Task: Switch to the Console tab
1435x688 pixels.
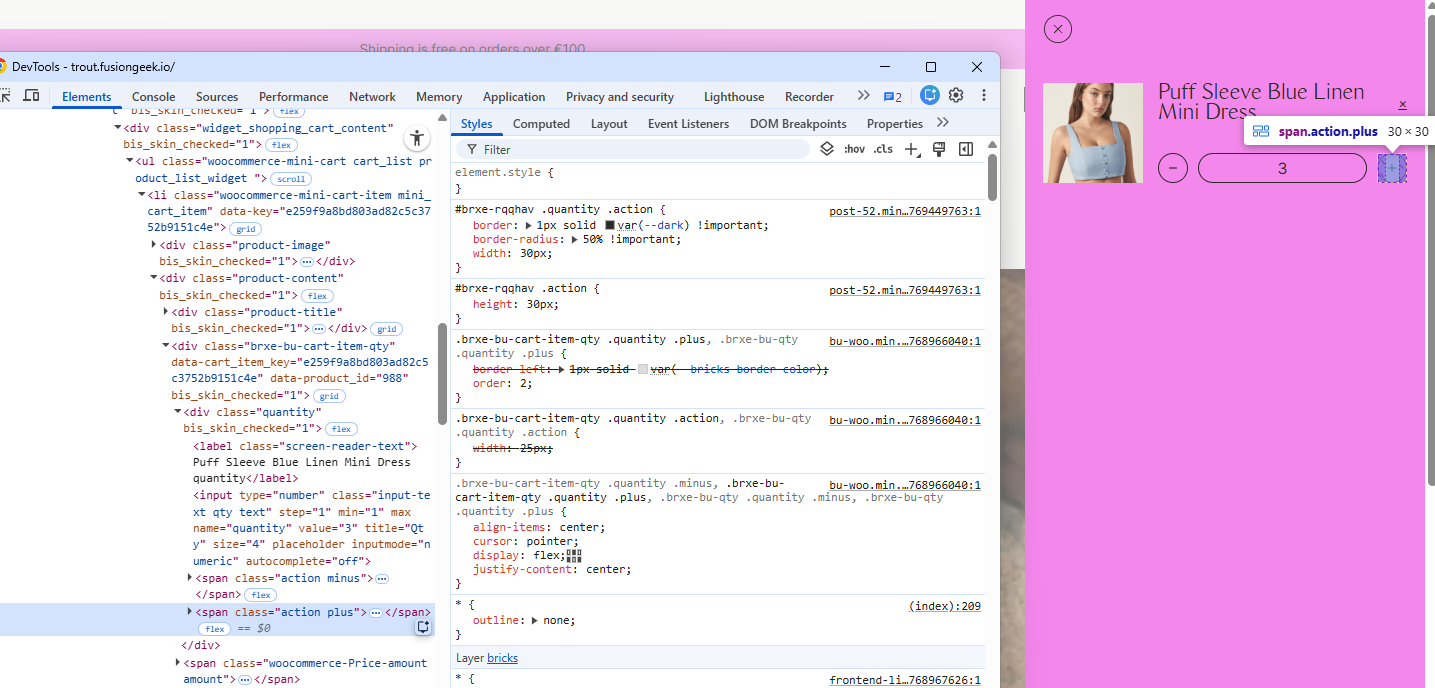Action: 153,97
